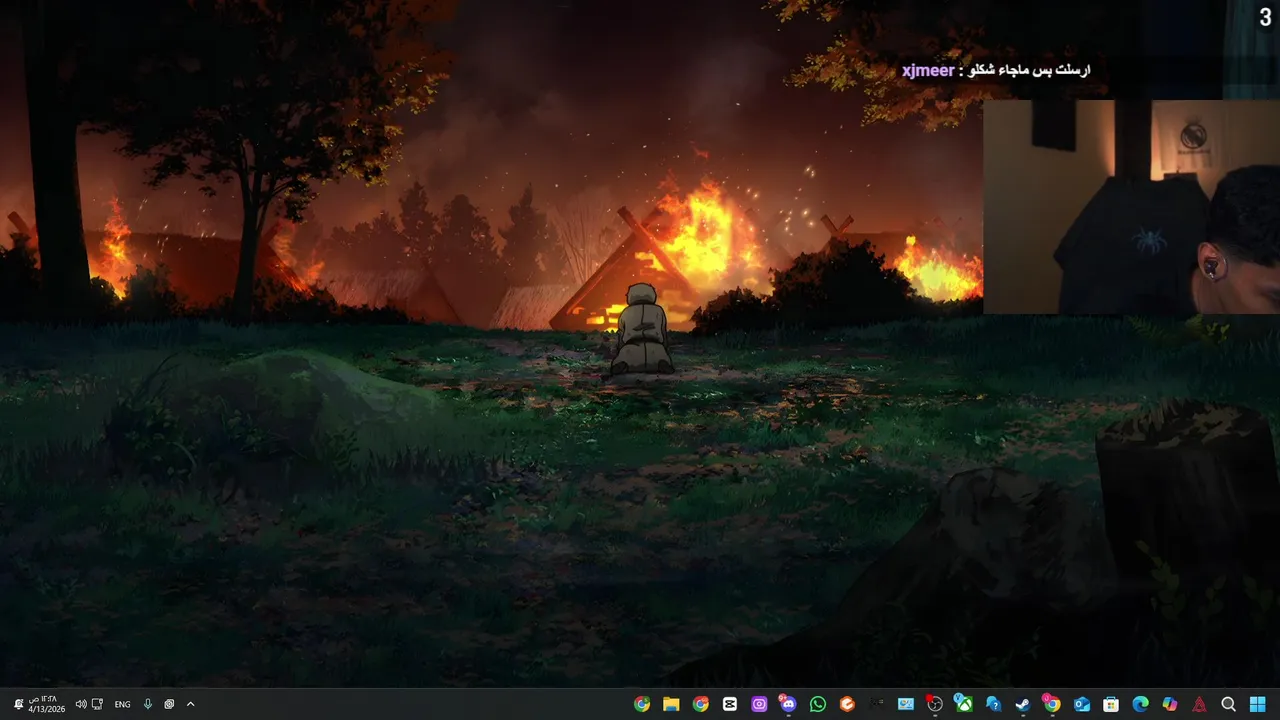Open File Explorer folder icon
Screen dimensions: 1280x720
[x=671, y=704]
